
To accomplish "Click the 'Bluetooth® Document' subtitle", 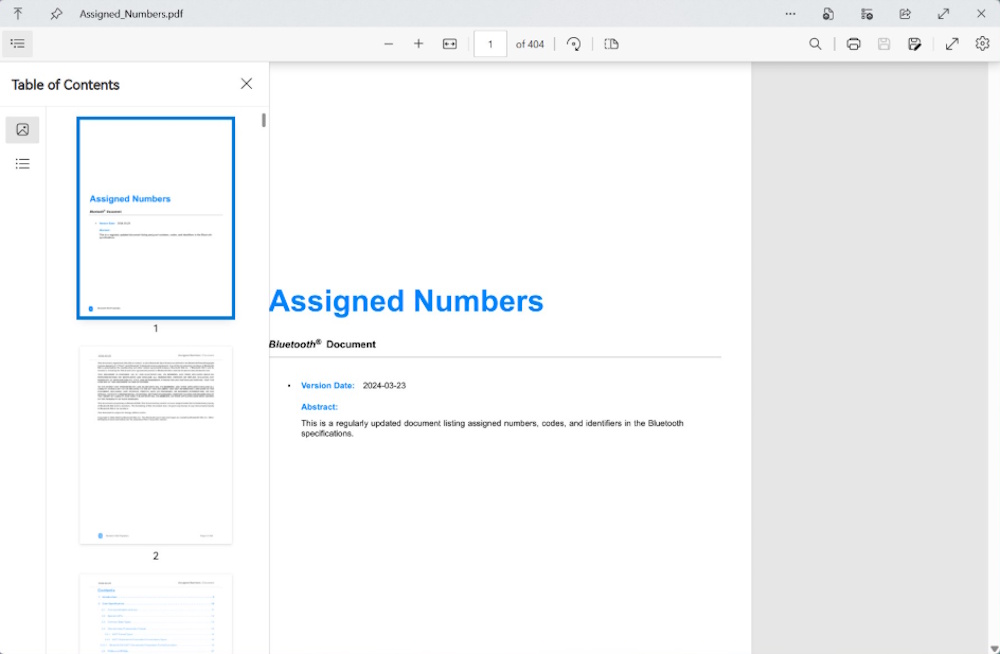I will (322, 344).
